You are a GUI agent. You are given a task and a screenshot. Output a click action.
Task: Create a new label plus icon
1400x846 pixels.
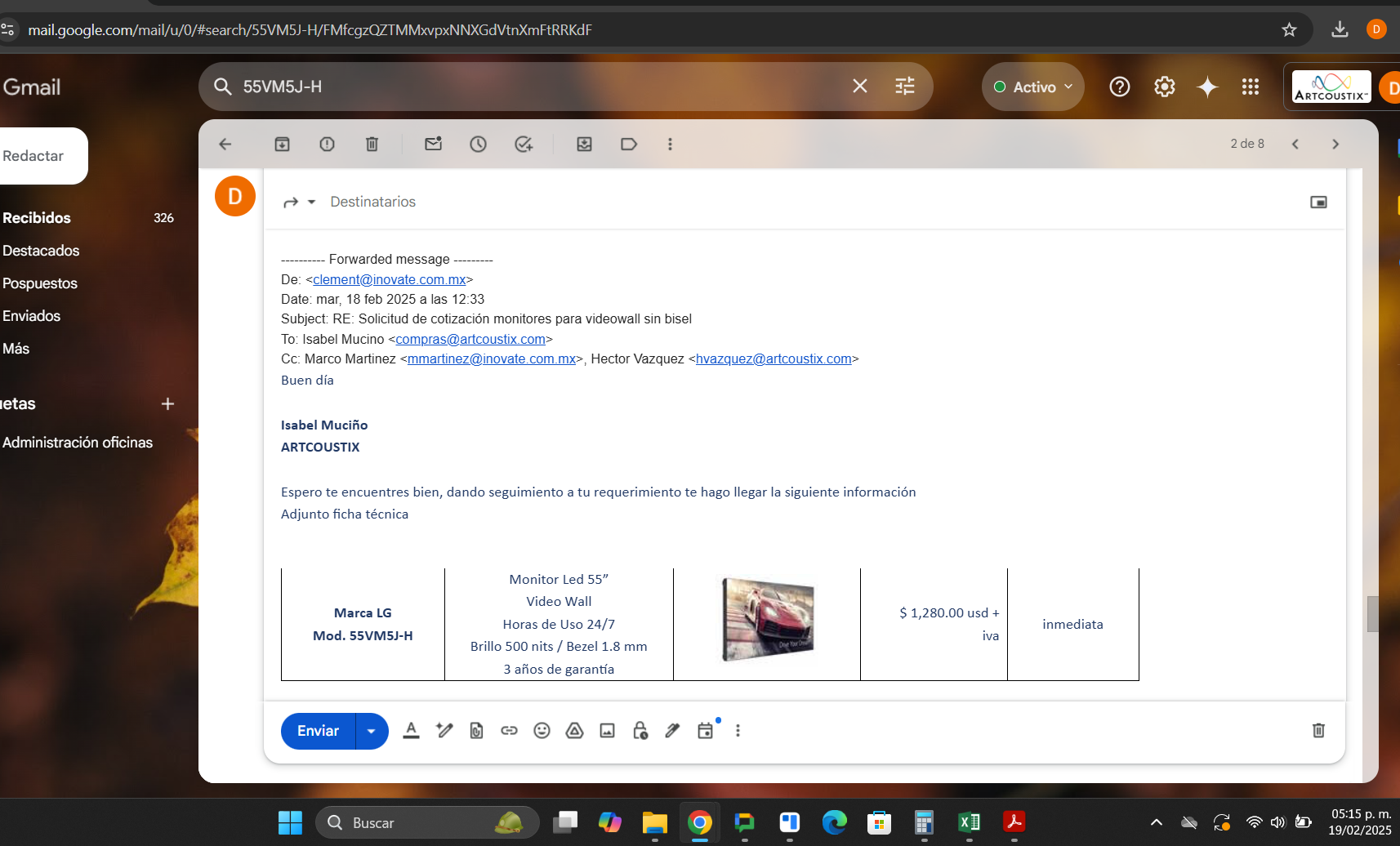[x=167, y=403]
